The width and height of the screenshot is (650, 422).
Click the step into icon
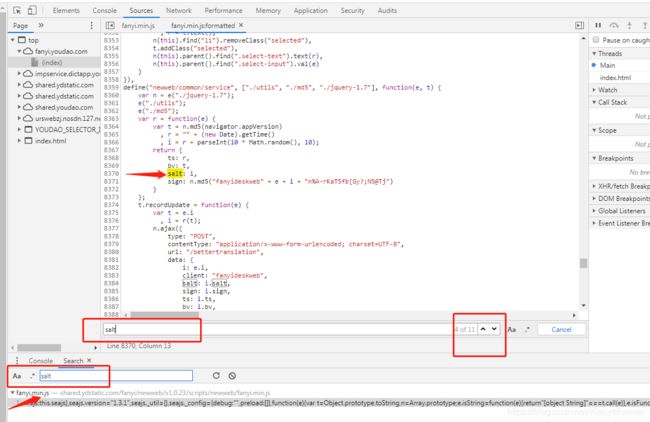click(629, 25)
